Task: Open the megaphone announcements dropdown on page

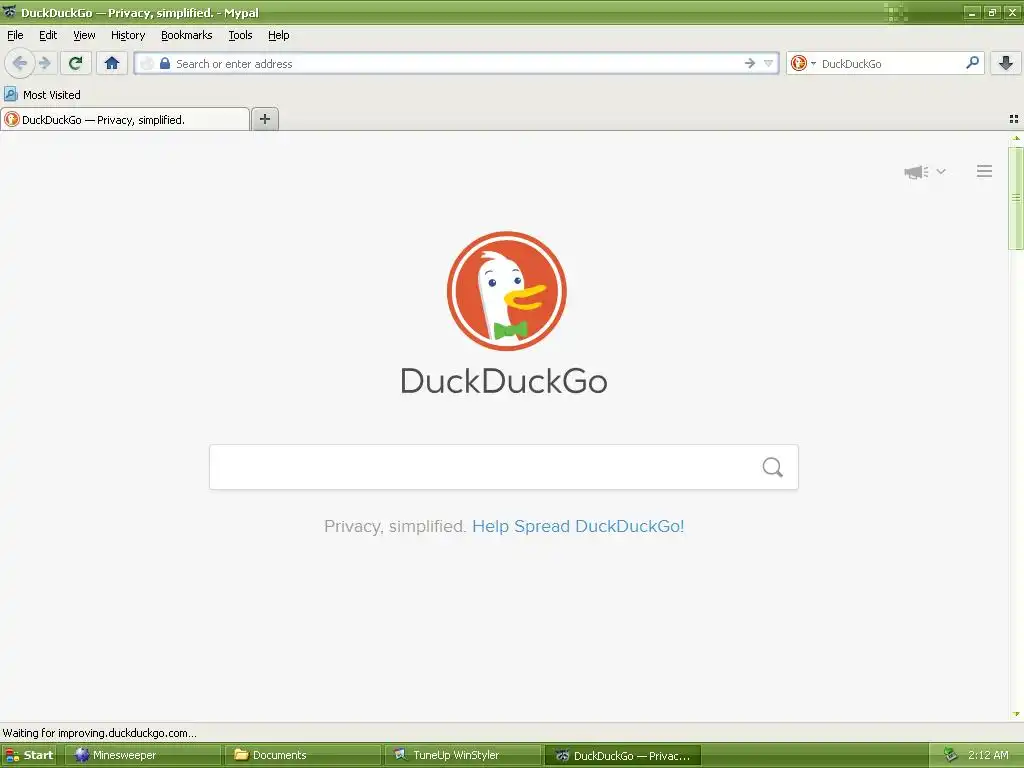Action: pyautogui.click(x=925, y=172)
